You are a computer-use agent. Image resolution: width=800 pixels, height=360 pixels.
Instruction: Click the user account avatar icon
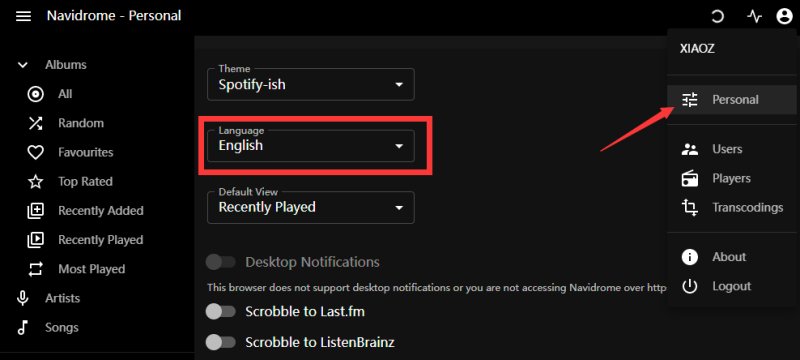784,17
